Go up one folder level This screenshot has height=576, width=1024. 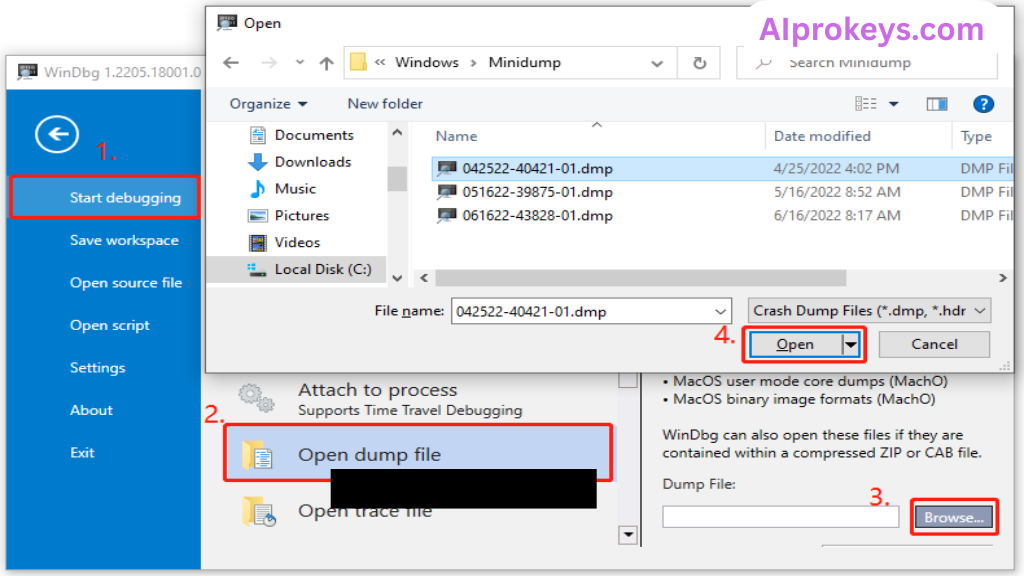click(327, 63)
